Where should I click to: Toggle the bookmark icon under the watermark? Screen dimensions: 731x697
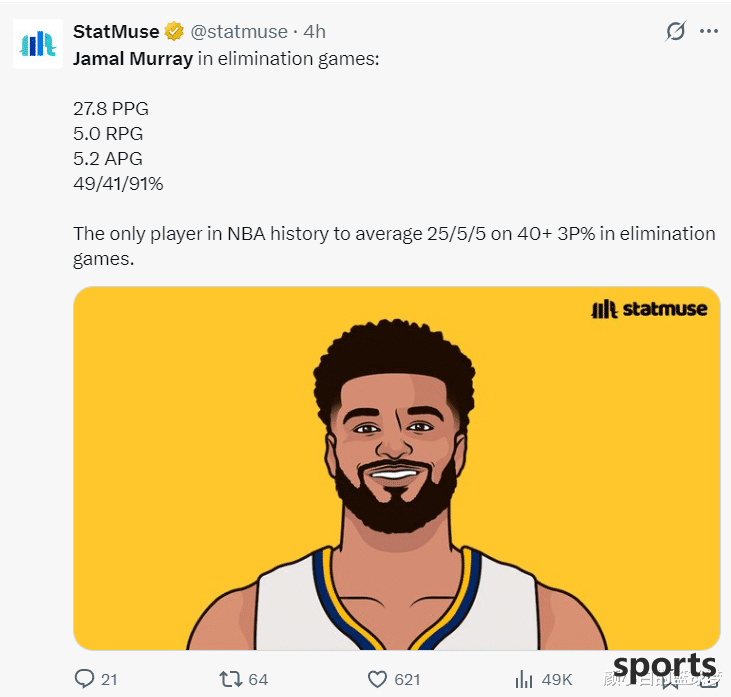click(670, 681)
